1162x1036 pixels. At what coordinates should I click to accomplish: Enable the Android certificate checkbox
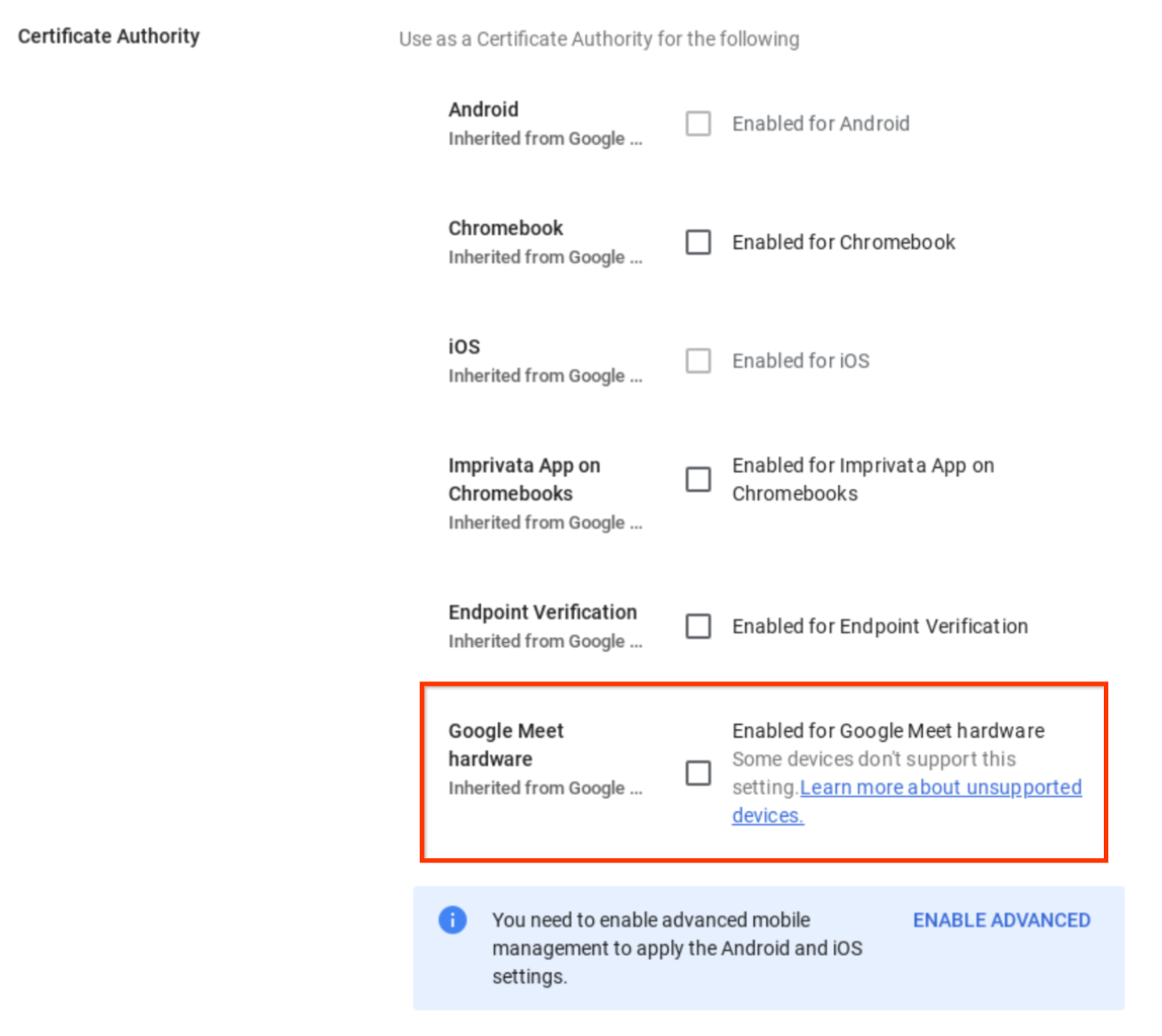coord(699,124)
